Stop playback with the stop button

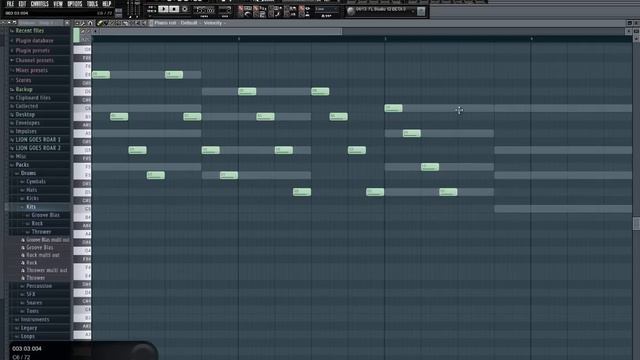click(174, 9)
